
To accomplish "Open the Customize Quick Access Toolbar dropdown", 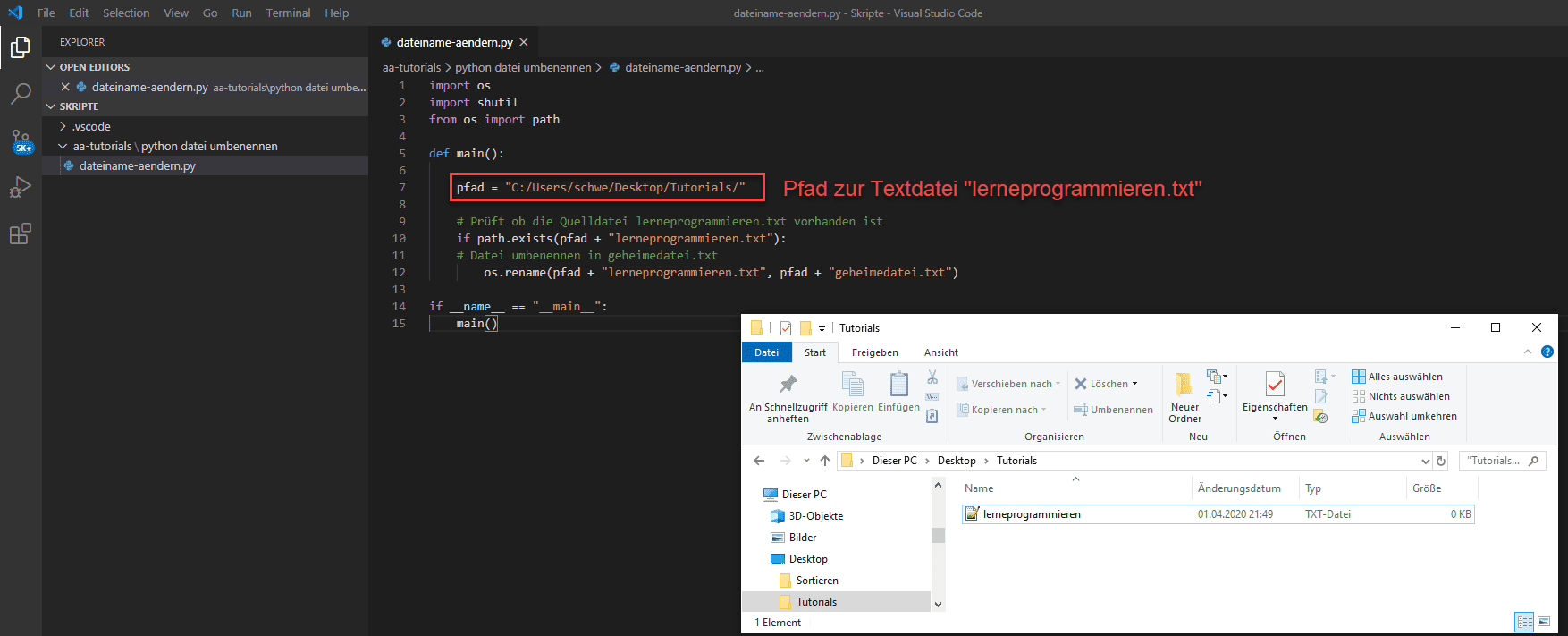I will 822,329.
